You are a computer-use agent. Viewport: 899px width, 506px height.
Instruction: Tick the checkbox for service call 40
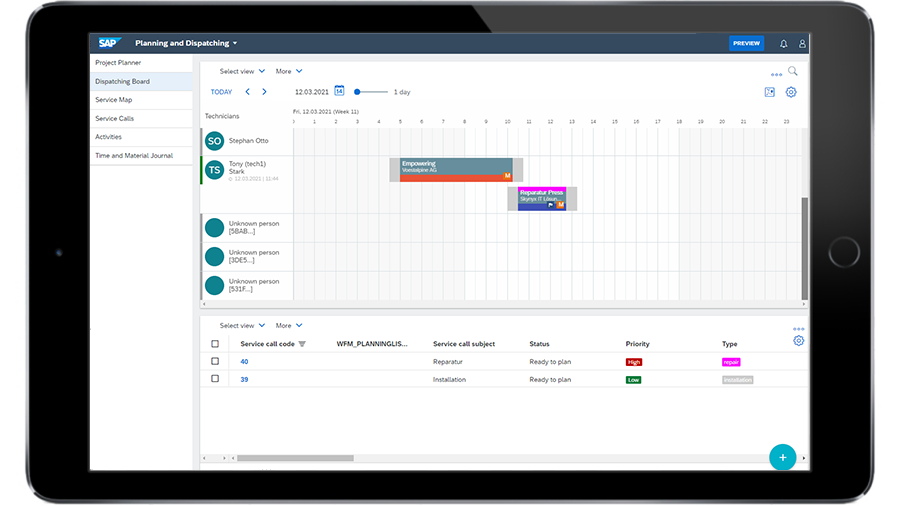215,361
